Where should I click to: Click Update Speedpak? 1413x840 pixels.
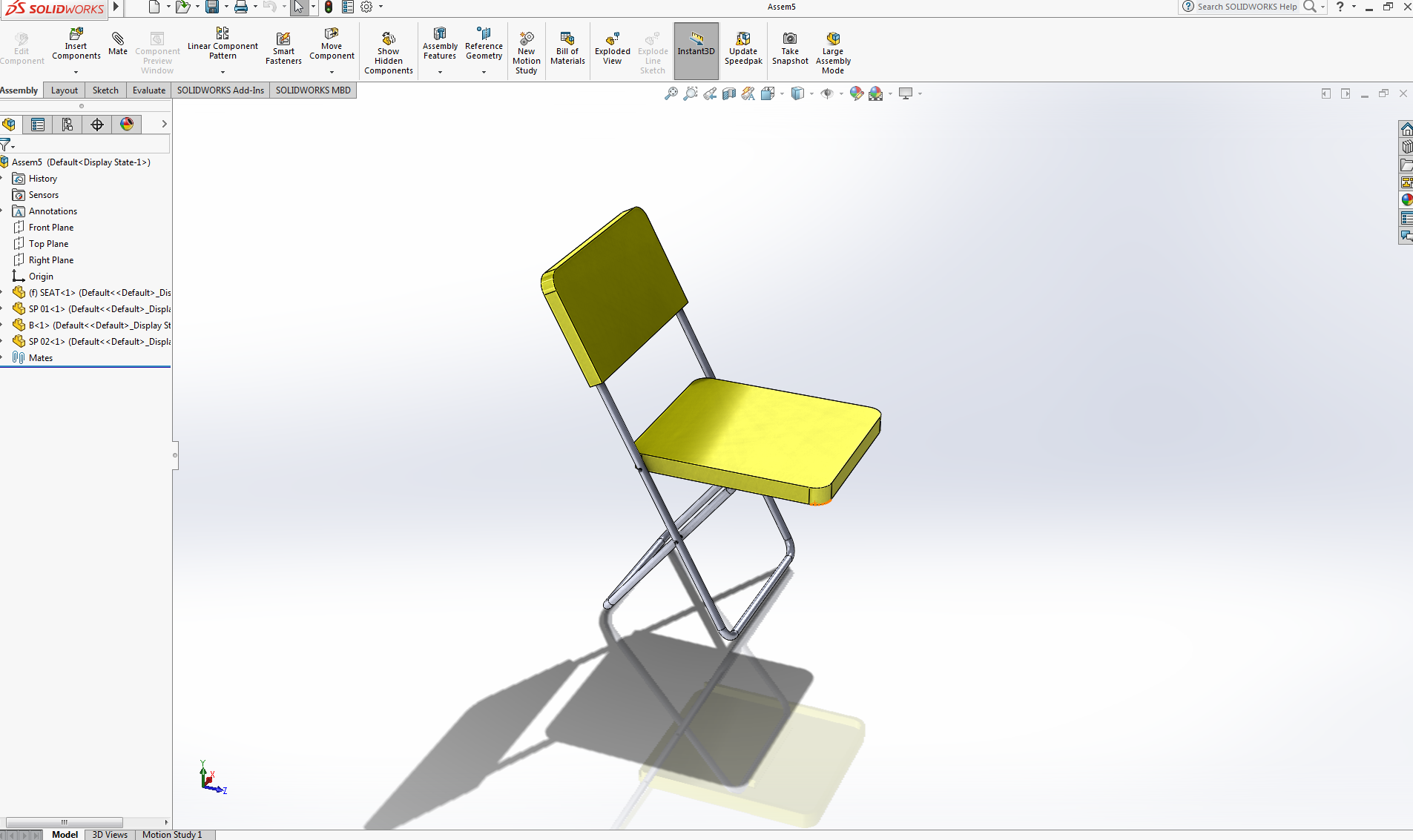[743, 49]
